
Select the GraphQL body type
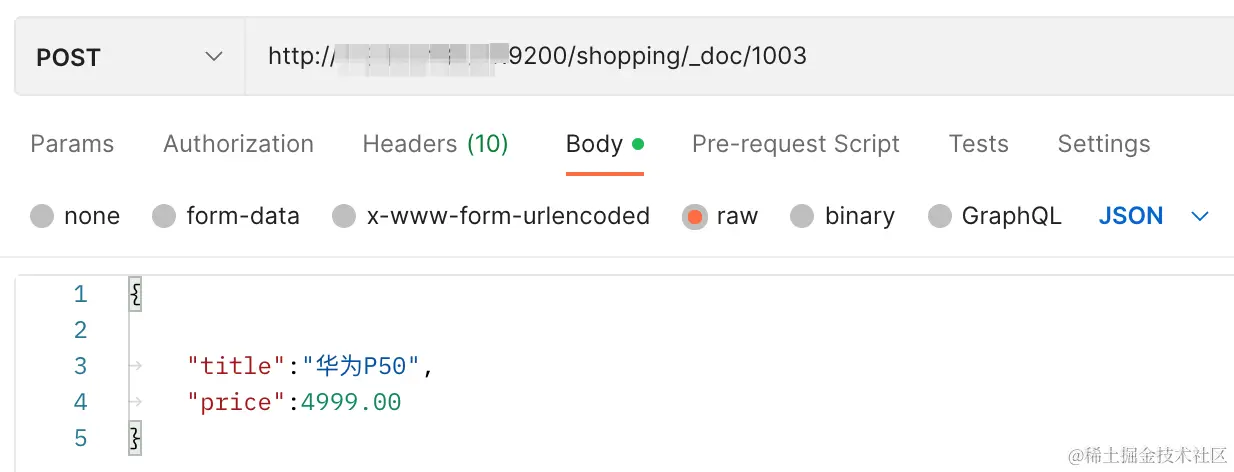coord(940,216)
